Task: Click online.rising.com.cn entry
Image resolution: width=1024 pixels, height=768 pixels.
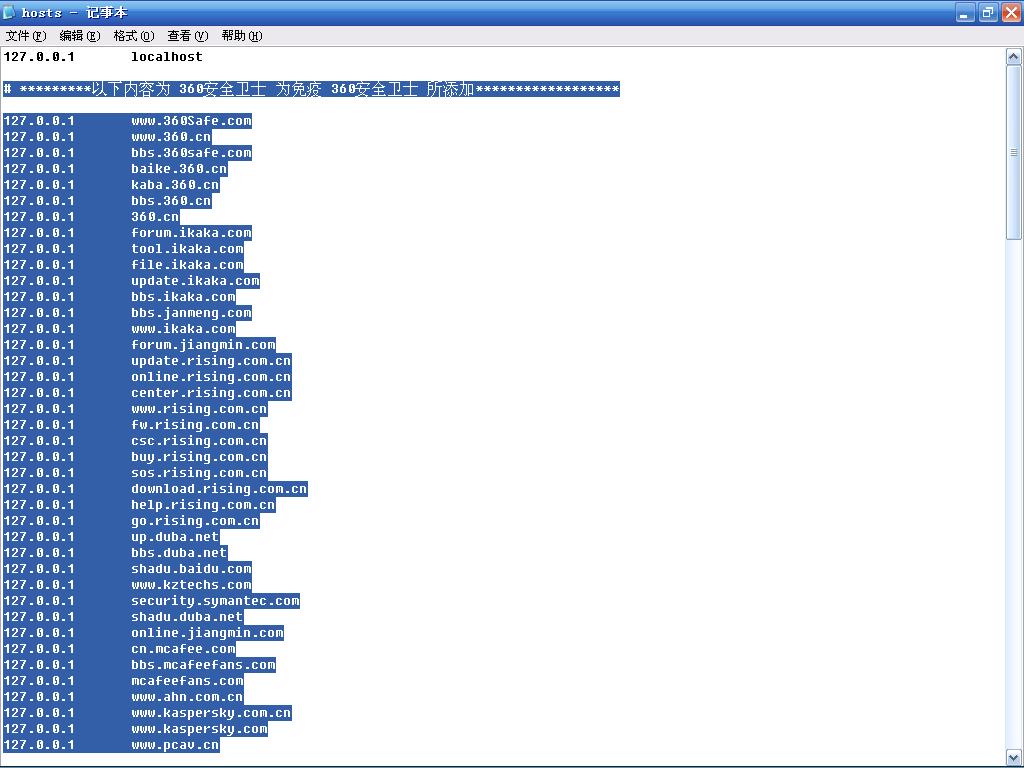Action: [x=211, y=377]
